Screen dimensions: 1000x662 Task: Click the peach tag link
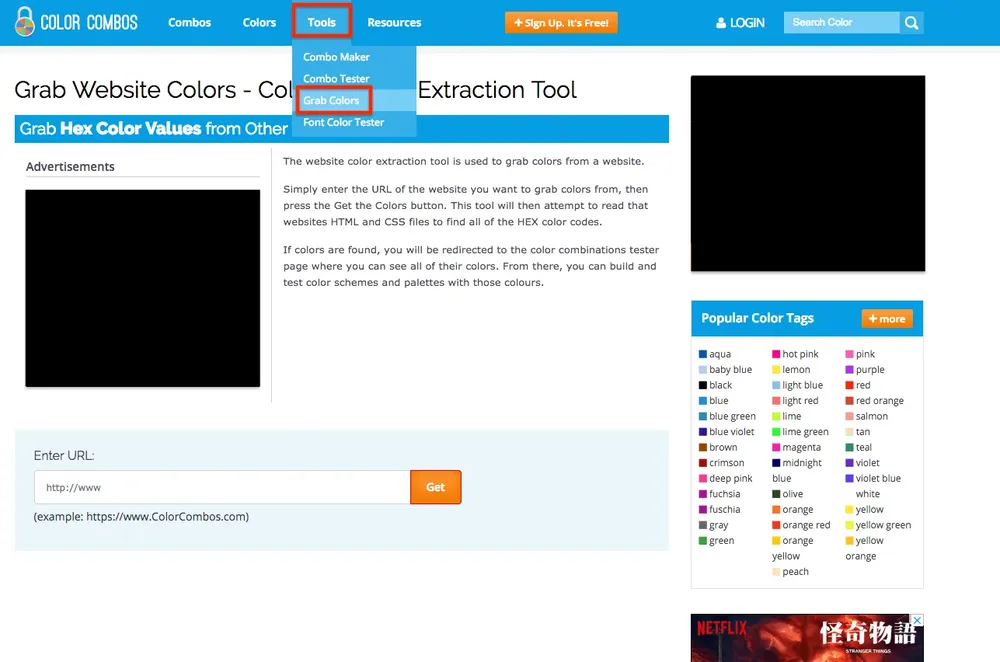point(795,572)
